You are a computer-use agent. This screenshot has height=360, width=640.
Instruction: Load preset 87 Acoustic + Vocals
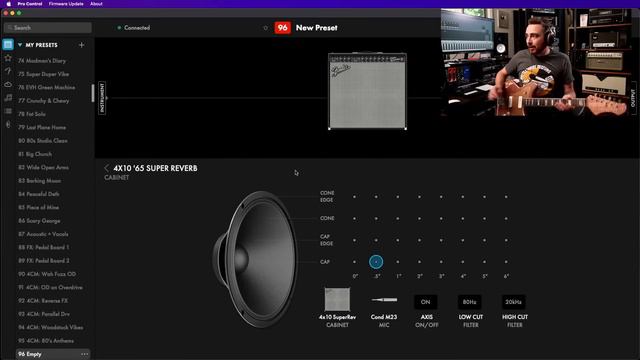(43, 234)
